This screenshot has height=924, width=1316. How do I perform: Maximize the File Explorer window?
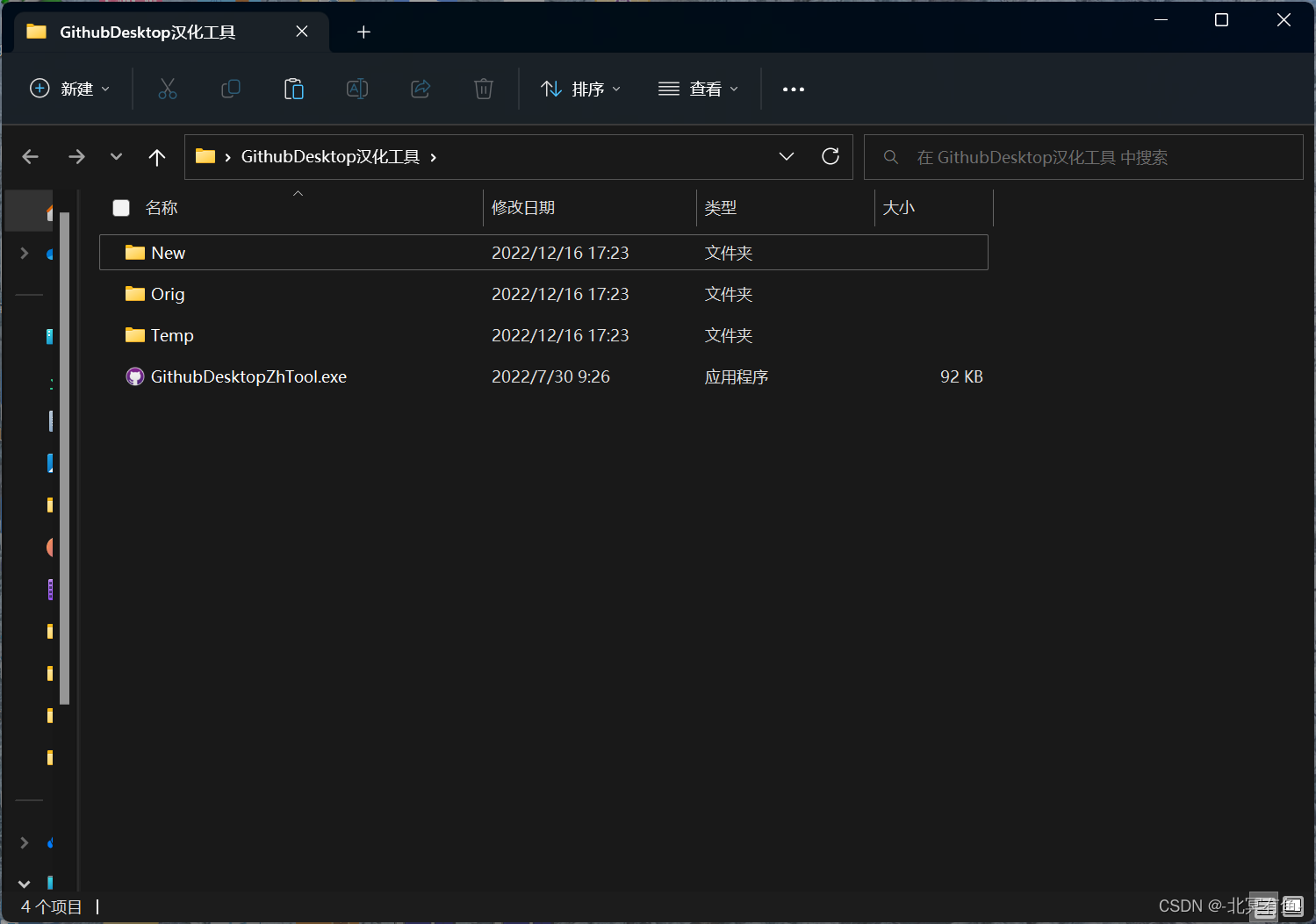pos(1221,19)
